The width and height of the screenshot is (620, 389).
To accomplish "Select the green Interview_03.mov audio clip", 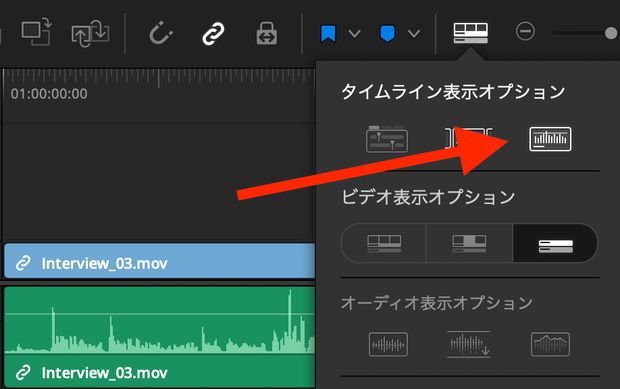I will tap(160, 337).
